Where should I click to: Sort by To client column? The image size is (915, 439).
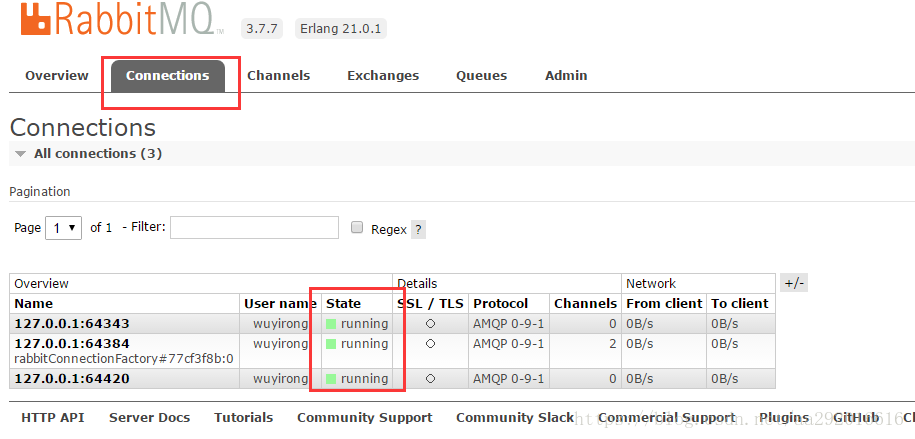(x=740, y=304)
